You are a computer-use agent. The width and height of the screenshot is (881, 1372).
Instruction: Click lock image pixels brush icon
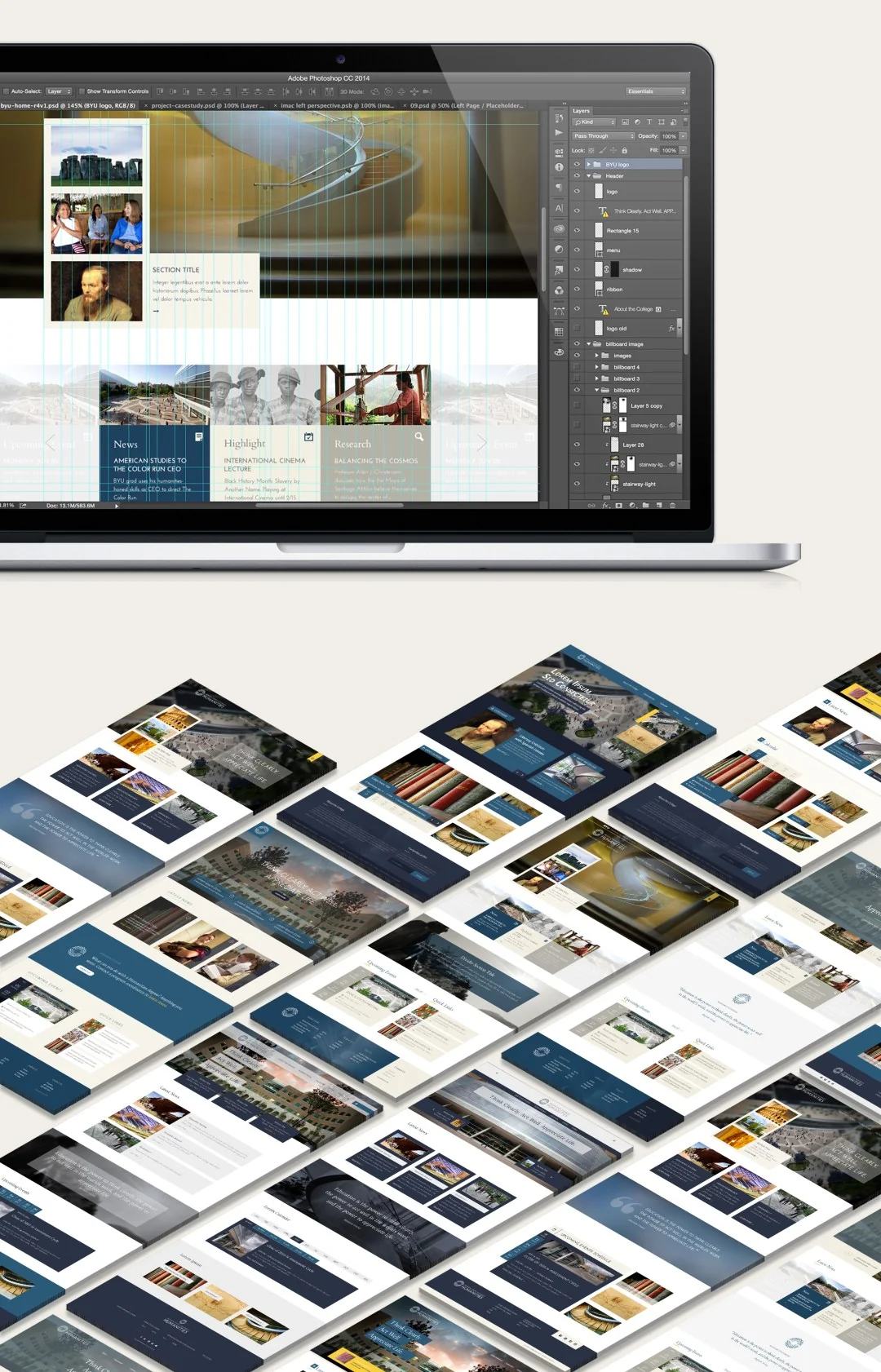coord(603,150)
